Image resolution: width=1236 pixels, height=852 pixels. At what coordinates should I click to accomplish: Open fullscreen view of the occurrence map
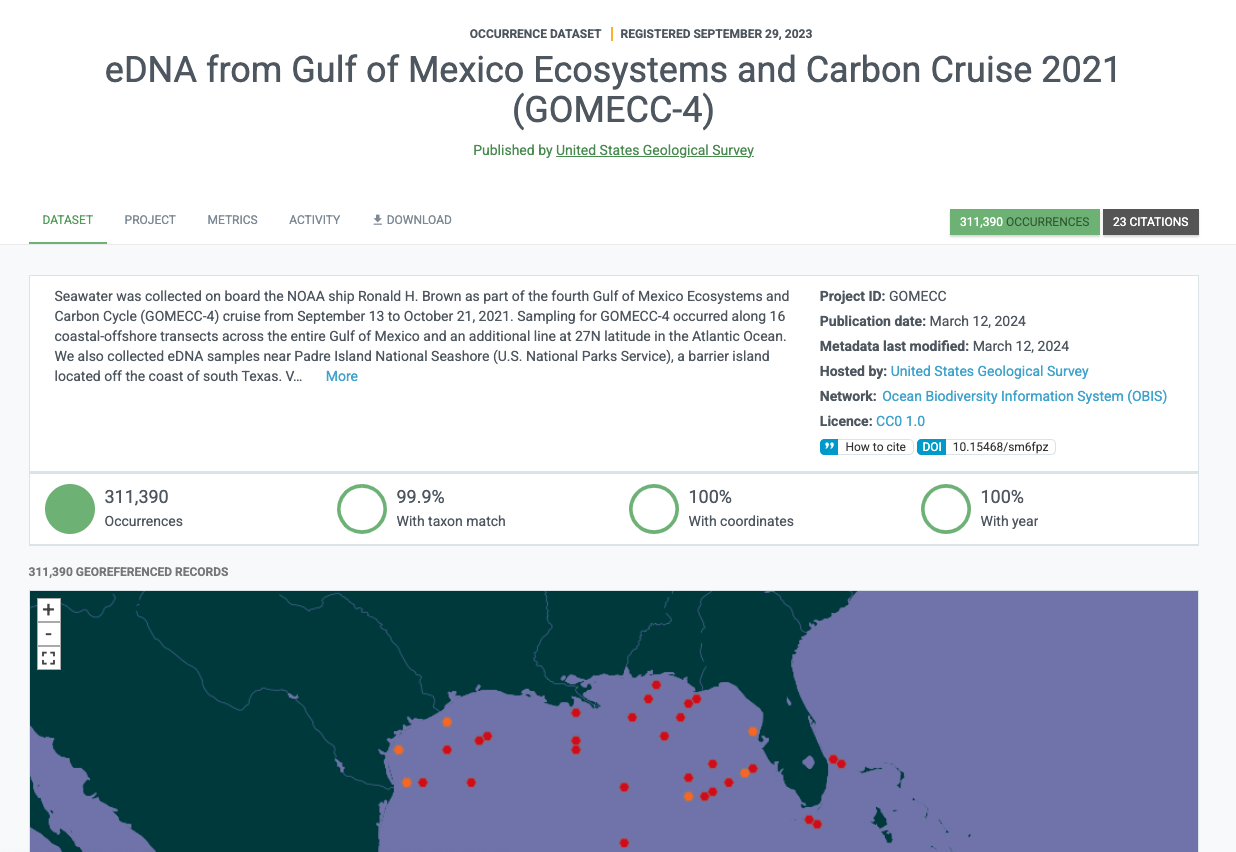coord(48,658)
